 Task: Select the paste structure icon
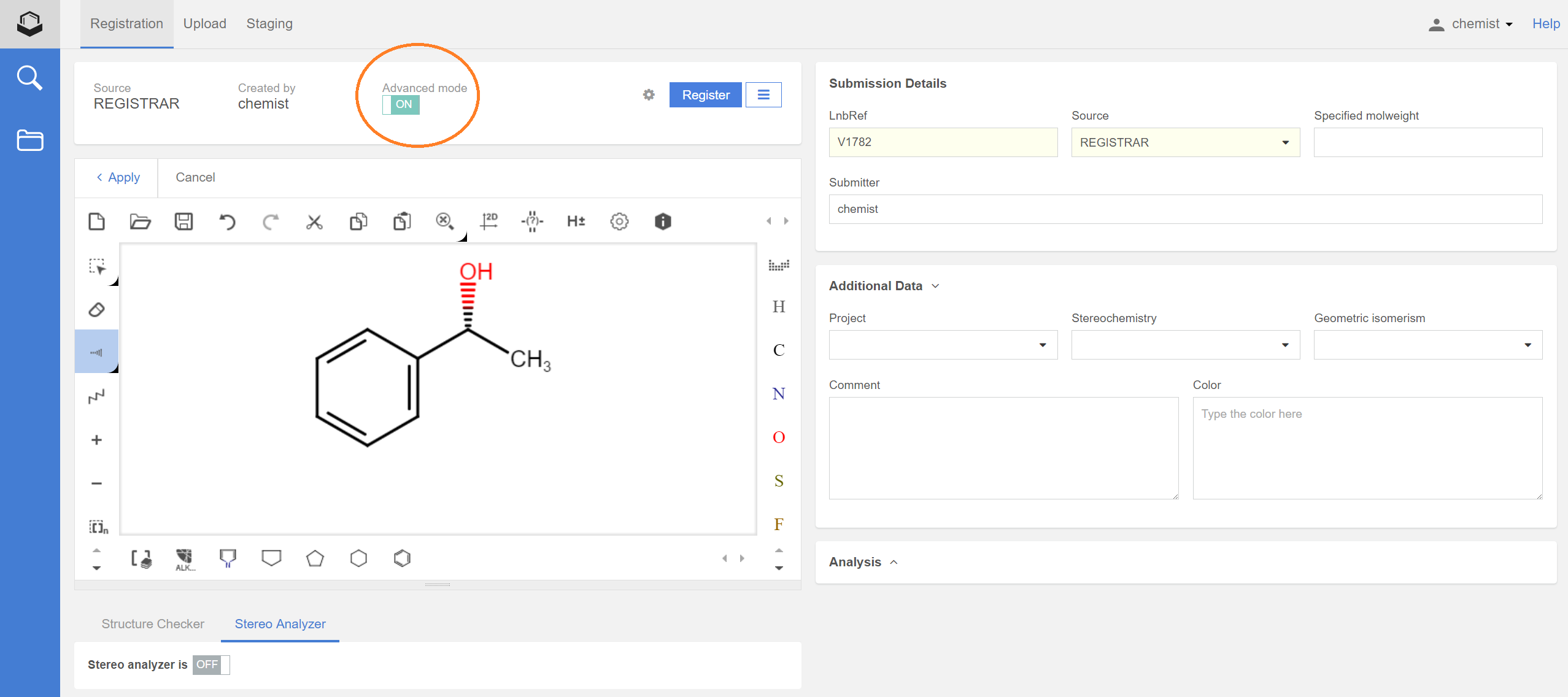pos(401,221)
